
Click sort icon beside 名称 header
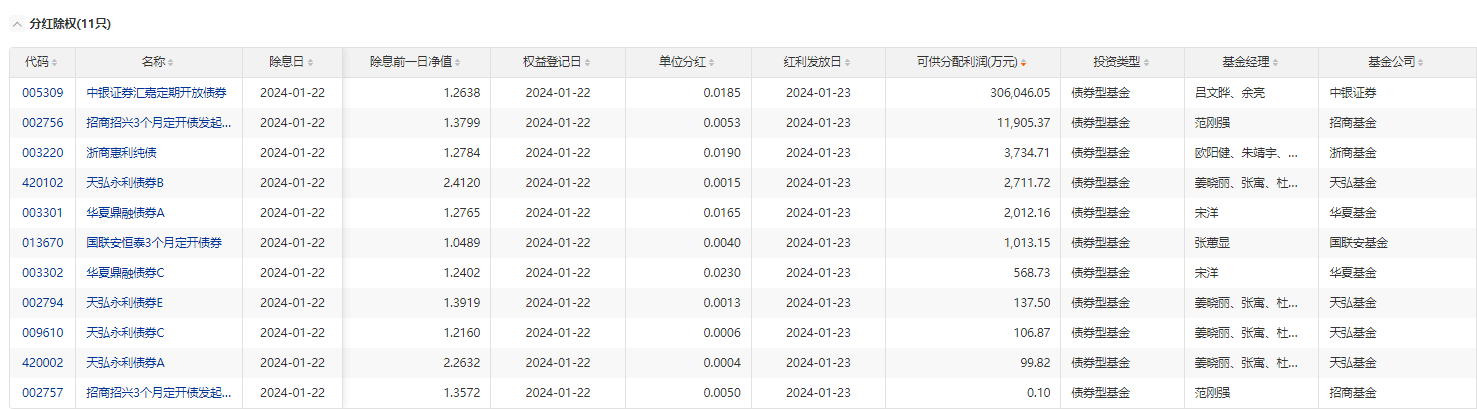[171, 62]
